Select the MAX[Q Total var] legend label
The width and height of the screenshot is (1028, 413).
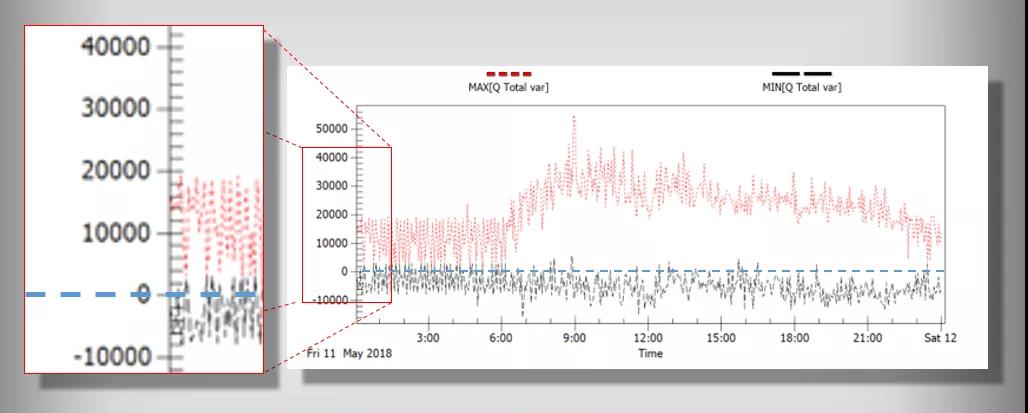[x=508, y=87]
